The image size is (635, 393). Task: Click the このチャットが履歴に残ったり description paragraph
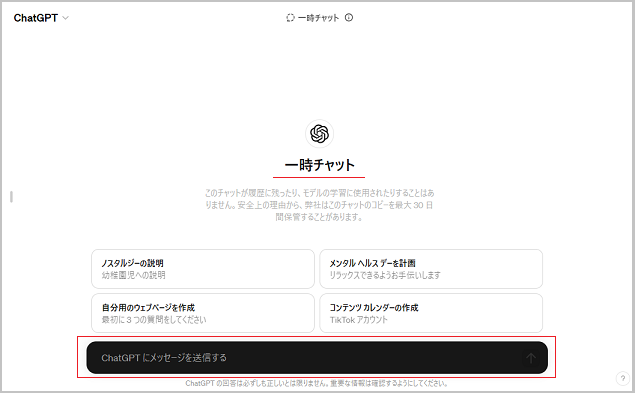[319, 205]
